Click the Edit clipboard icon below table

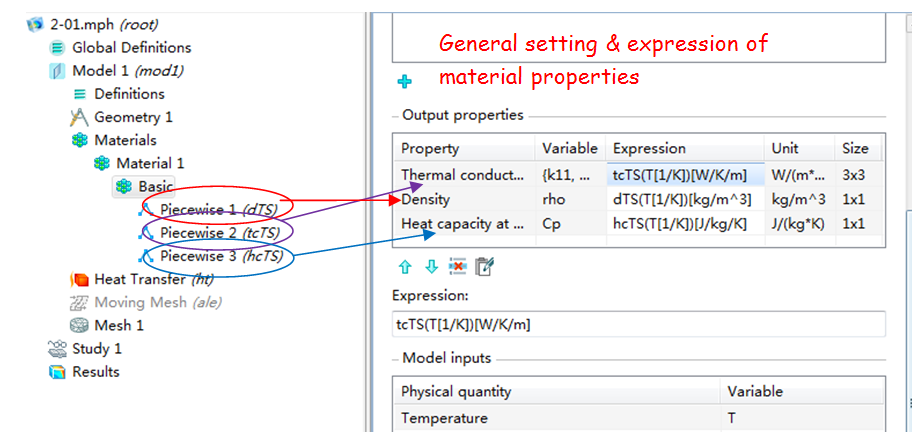coord(485,267)
